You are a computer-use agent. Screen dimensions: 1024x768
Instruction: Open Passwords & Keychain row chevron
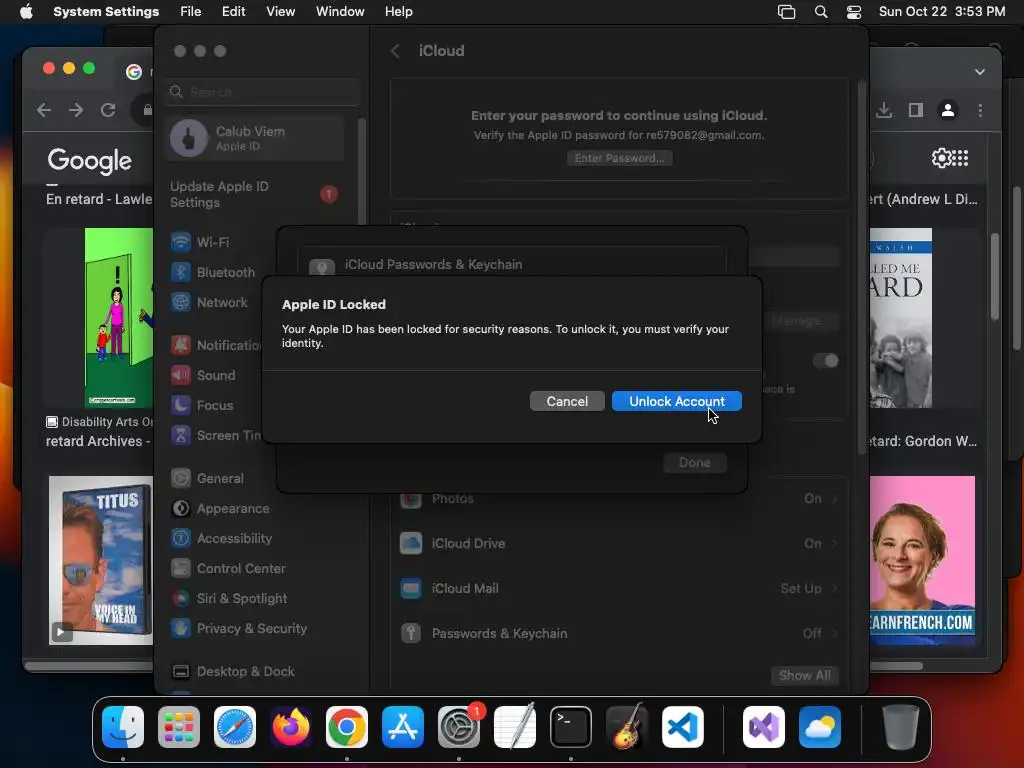click(x=834, y=633)
